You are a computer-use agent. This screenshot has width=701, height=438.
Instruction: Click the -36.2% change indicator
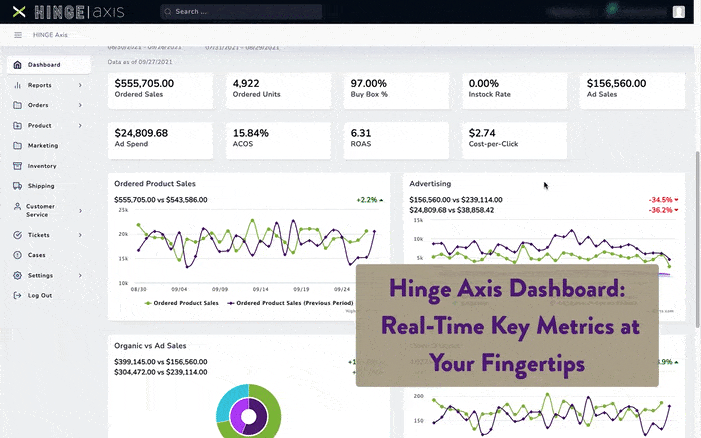[663, 210]
